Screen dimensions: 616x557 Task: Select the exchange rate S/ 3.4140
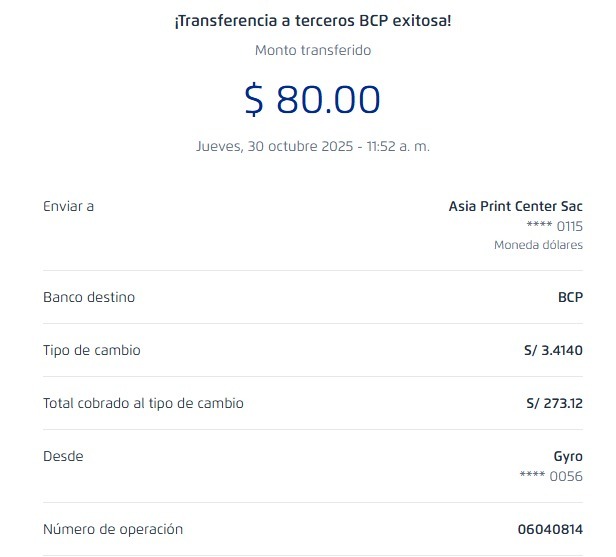click(x=548, y=350)
